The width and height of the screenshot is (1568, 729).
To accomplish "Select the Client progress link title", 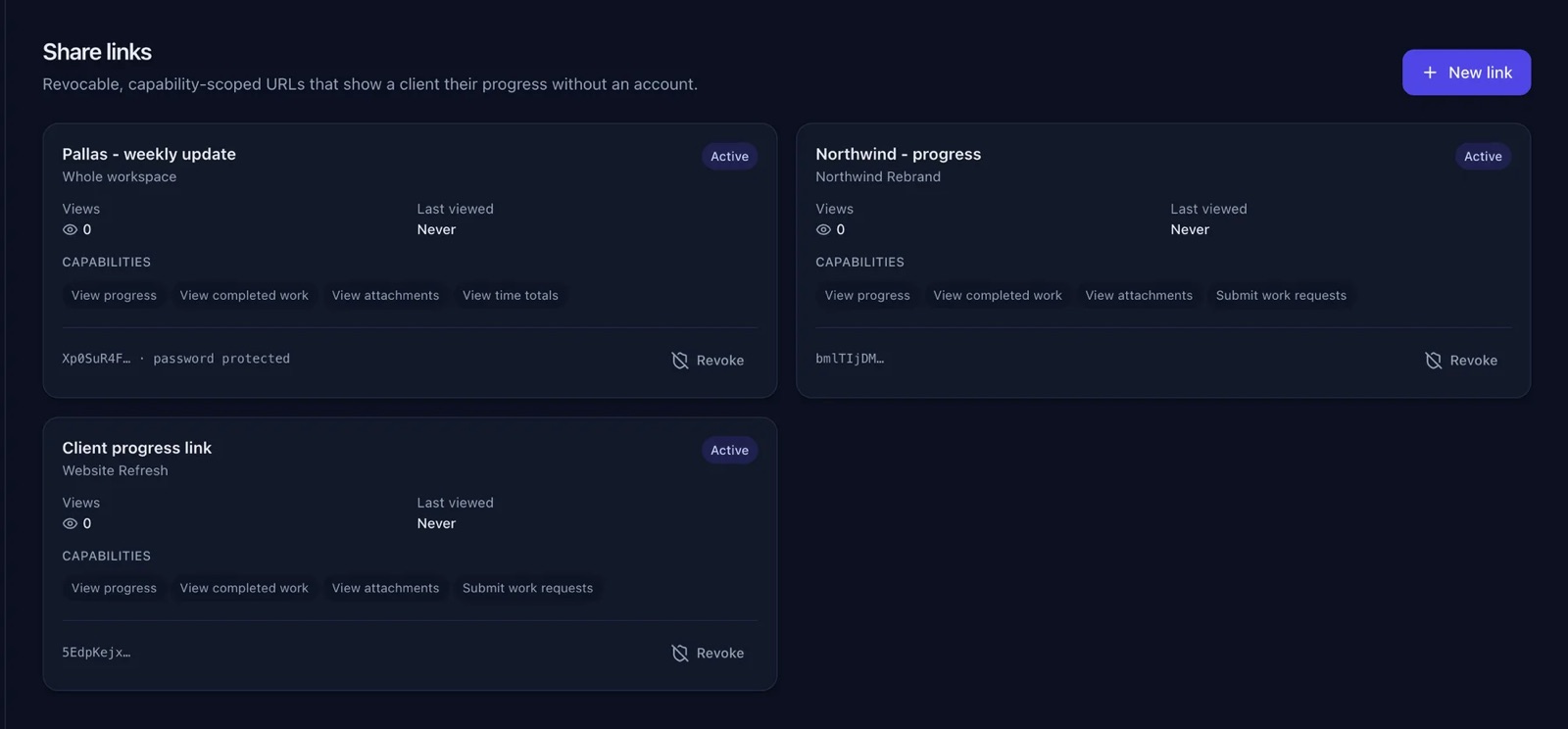I will (137, 449).
